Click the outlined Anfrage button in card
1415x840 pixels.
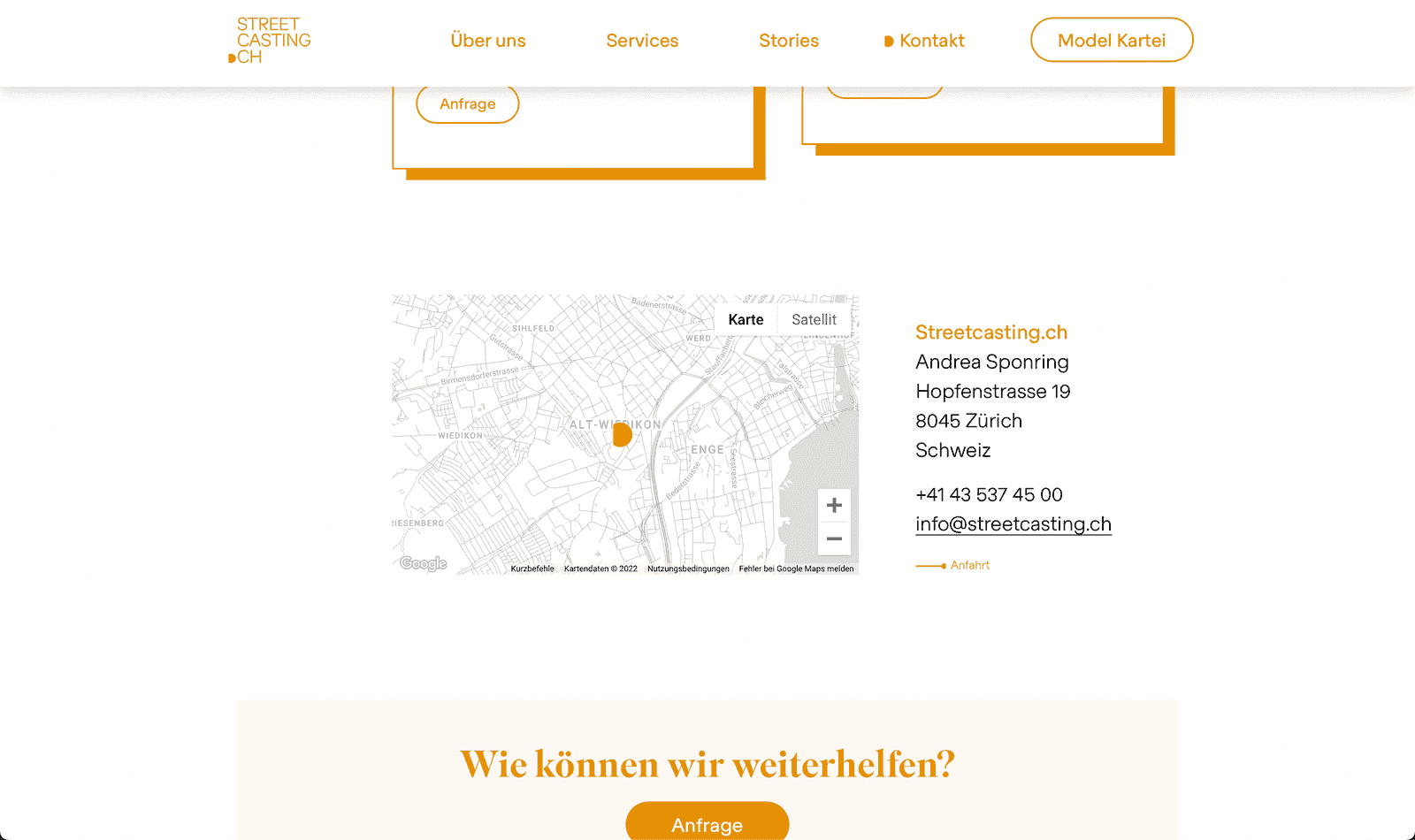pos(468,104)
